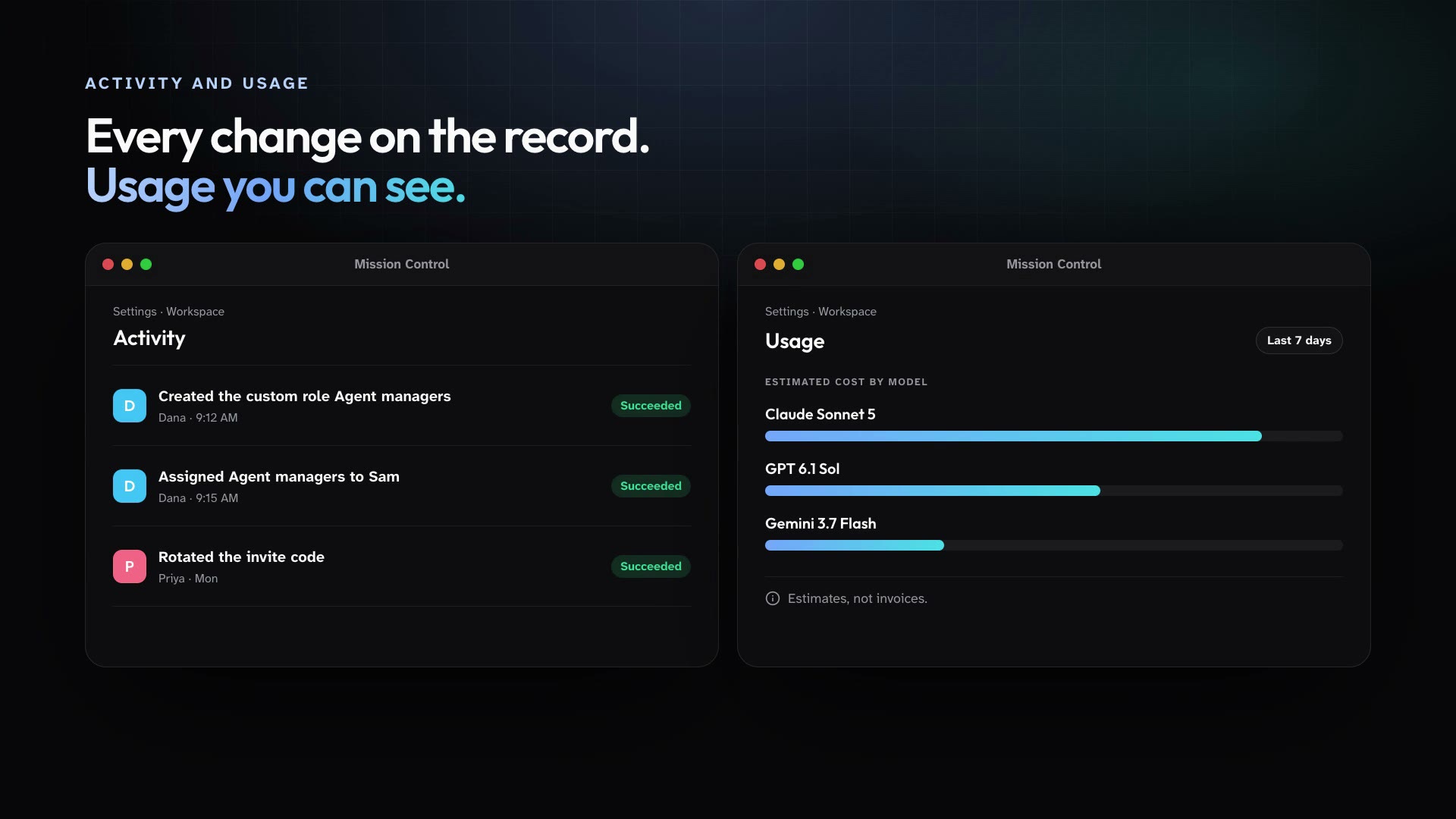The image size is (1456, 819).
Task: Click Dana's avatar on Assigned Agent managers entry
Action: pos(130,486)
